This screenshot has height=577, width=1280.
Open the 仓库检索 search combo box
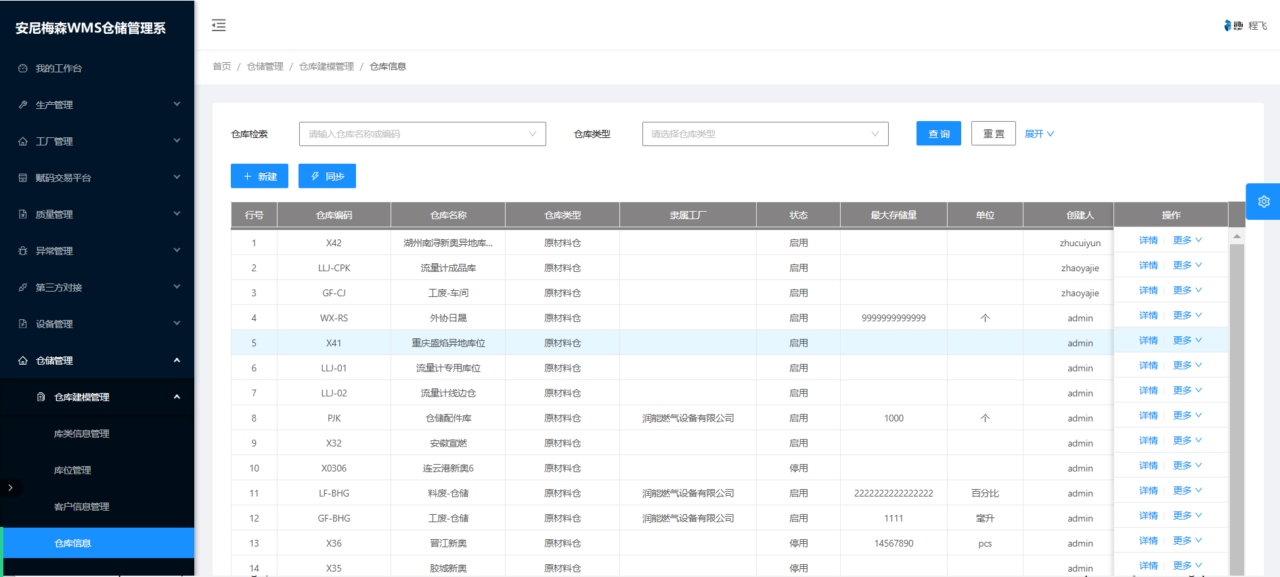click(x=422, y=133)
